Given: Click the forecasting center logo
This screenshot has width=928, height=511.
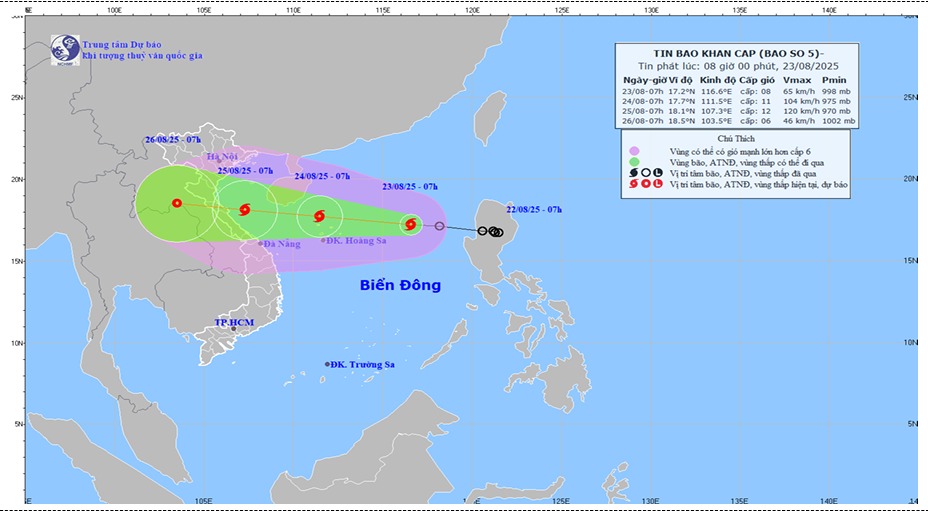Looking at the screenshot, I should click(x=65, y=50).
